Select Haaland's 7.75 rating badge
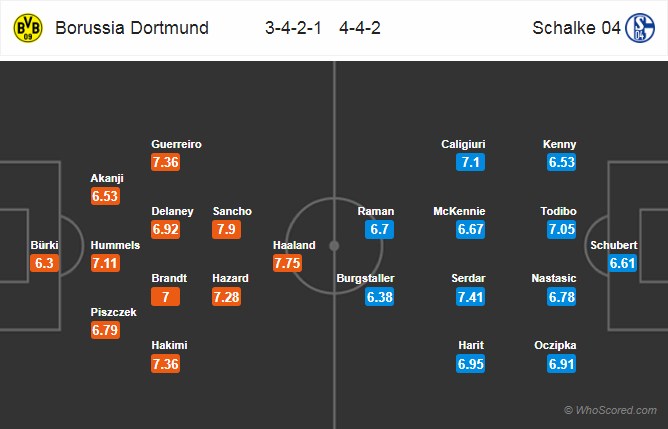 287,263
